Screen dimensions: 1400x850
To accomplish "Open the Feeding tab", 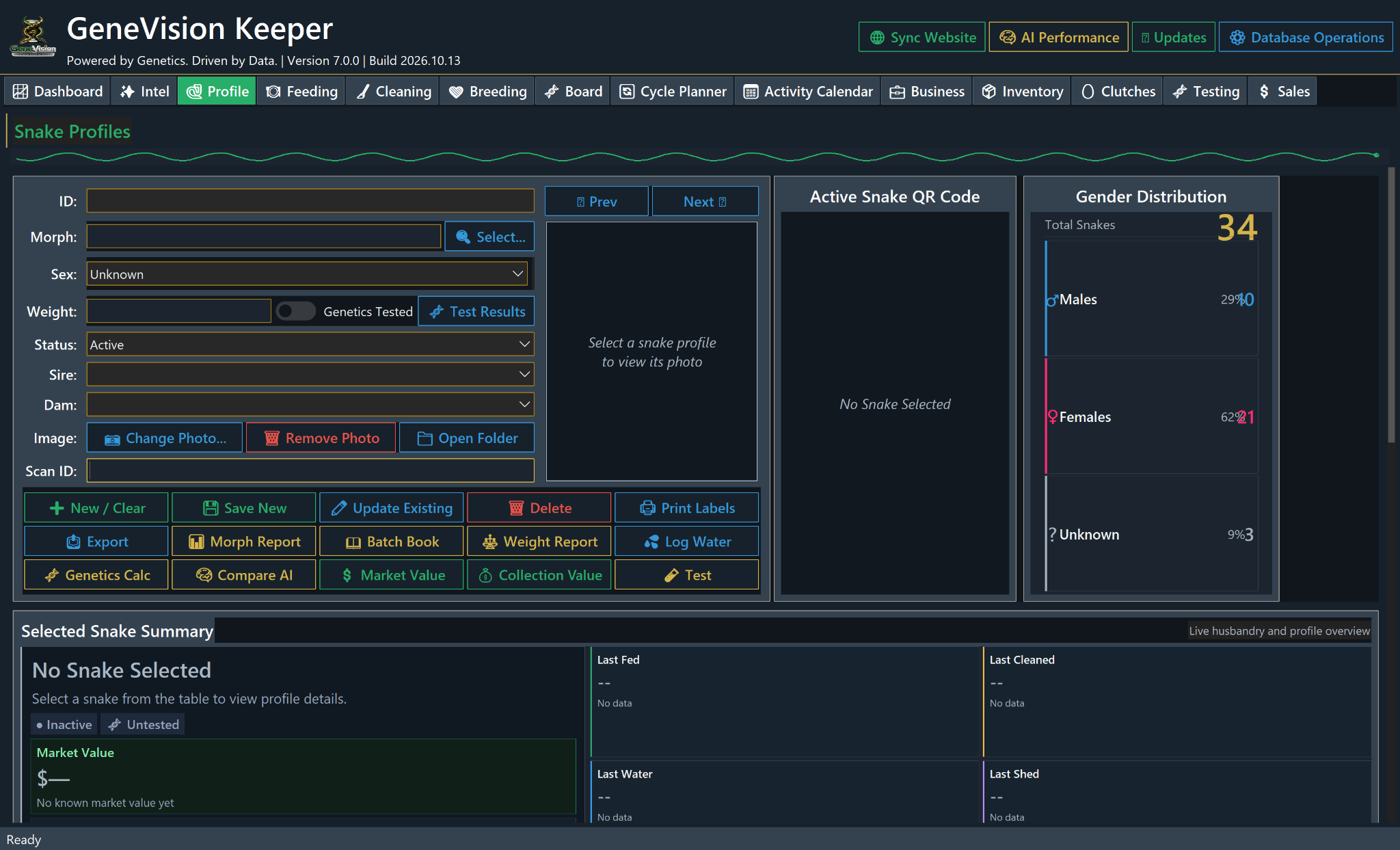I will pos(301,92).
